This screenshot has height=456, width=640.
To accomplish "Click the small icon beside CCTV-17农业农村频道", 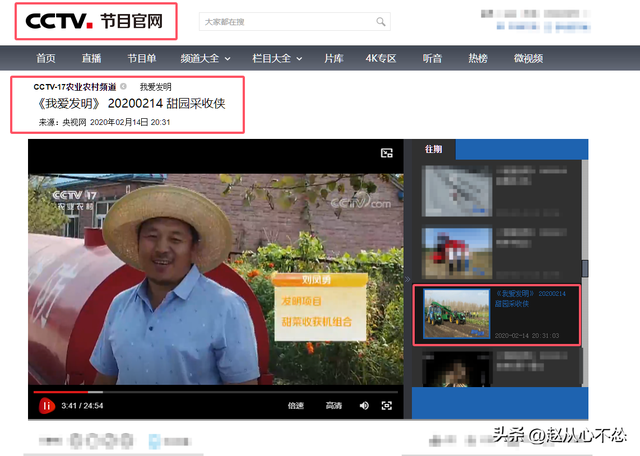I will click(123, 87).
